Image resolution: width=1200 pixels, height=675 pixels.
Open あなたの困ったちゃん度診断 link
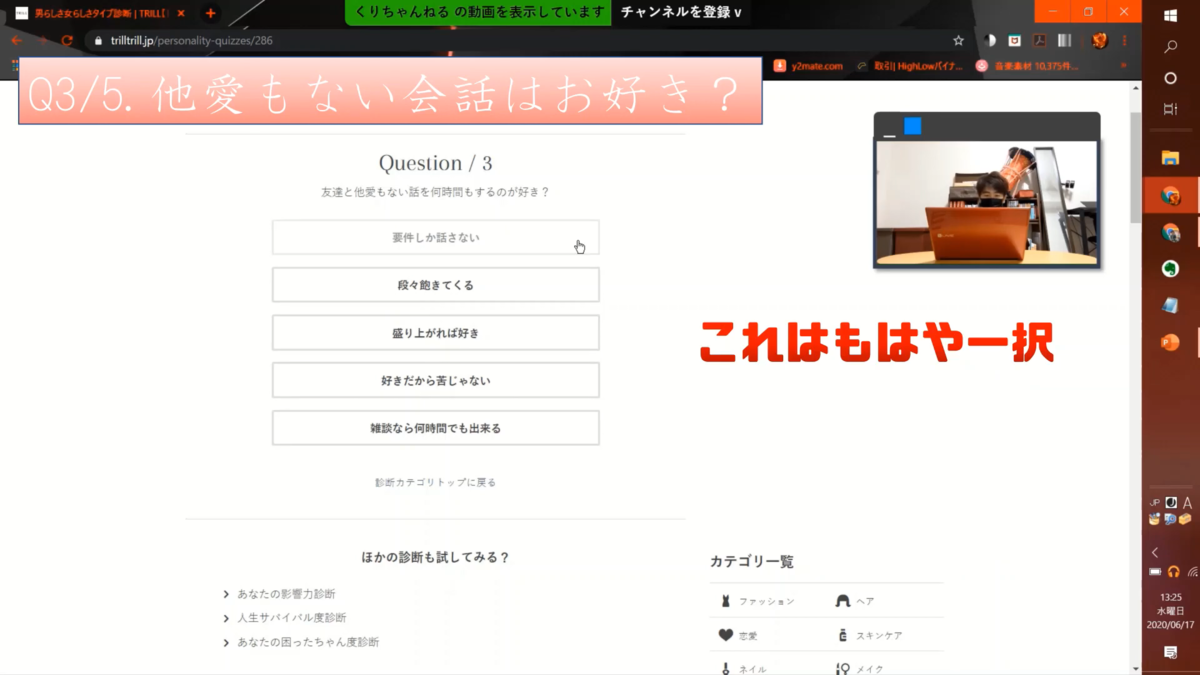308,642
